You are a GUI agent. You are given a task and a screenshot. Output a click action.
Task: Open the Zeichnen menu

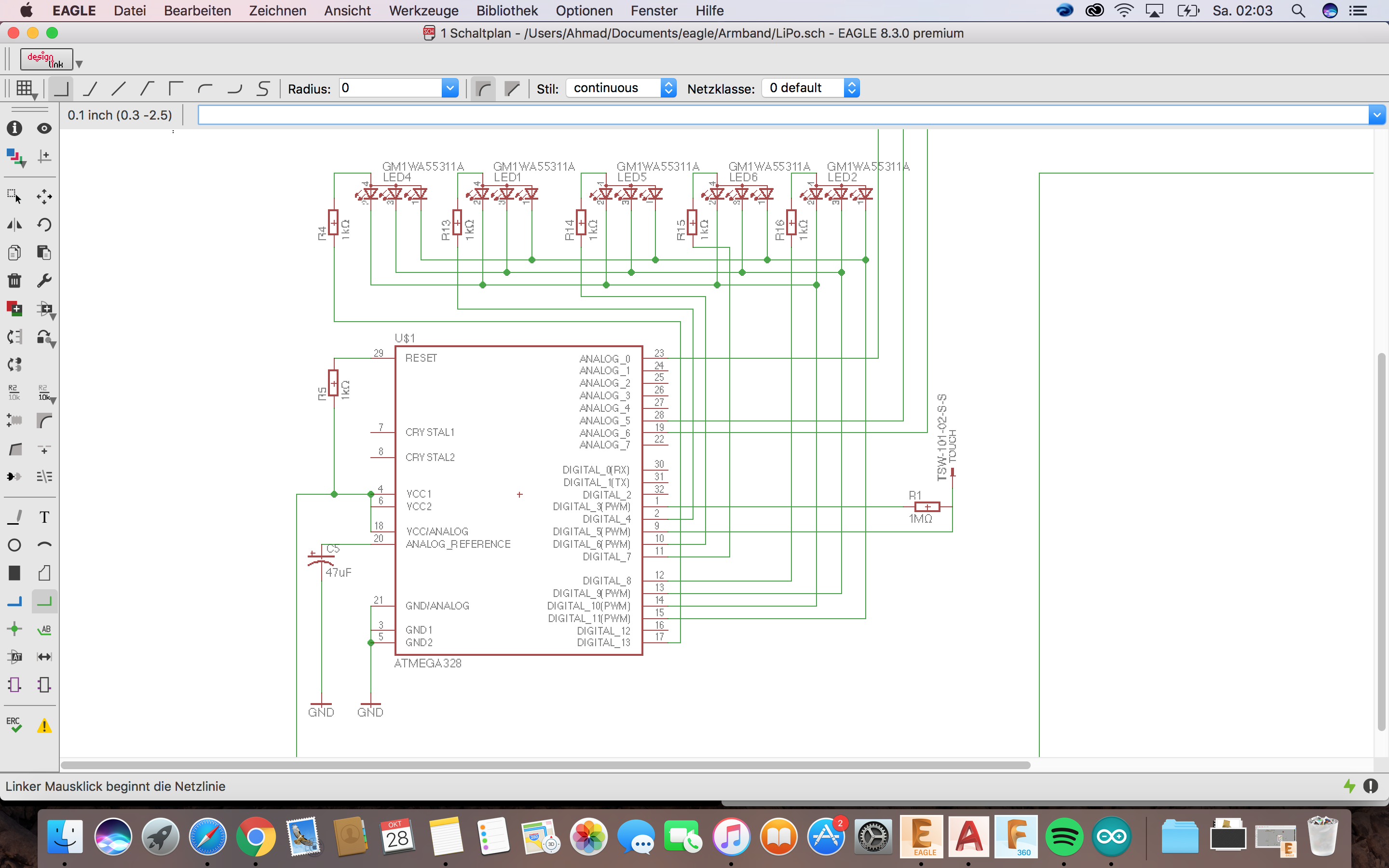[277, 10]
